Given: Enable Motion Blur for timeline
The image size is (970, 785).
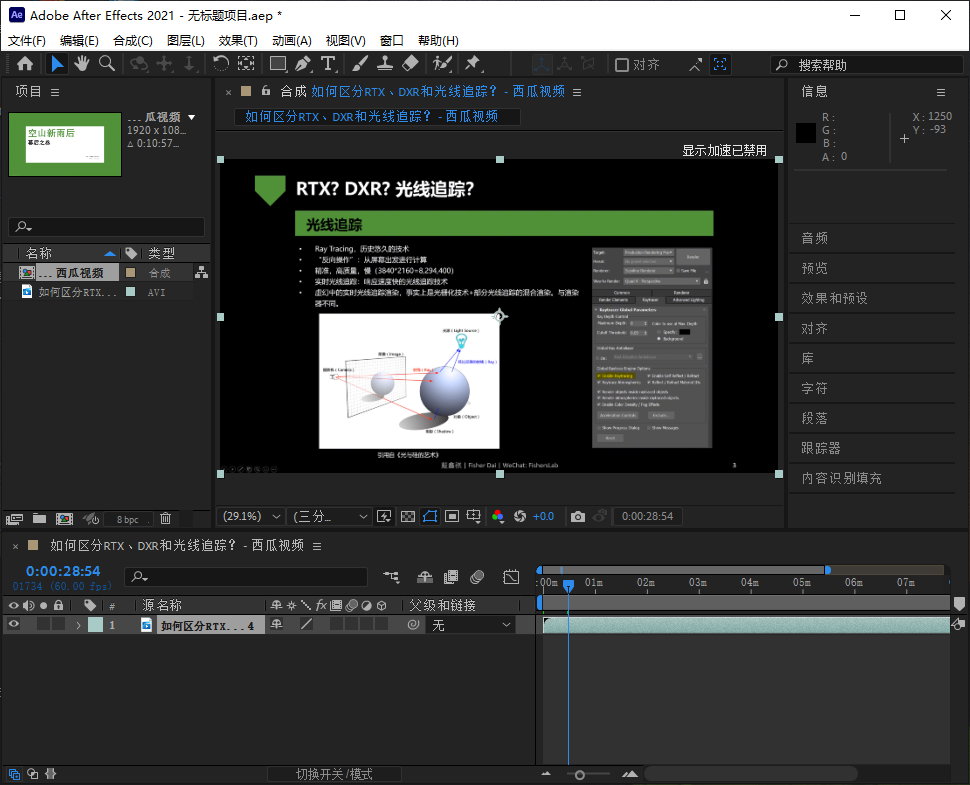Looking at the screenshot, I should 477,577.
